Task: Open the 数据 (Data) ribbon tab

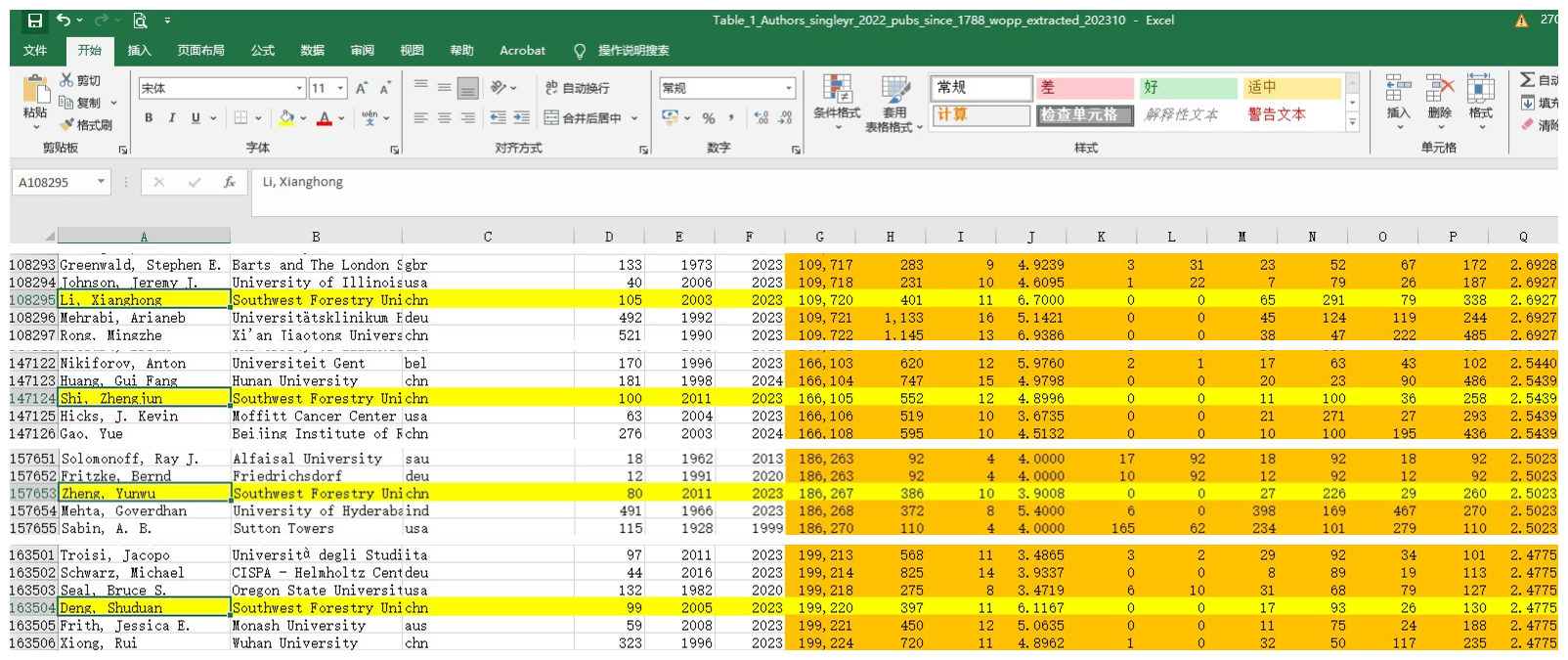Action: (x=312, y=51)
